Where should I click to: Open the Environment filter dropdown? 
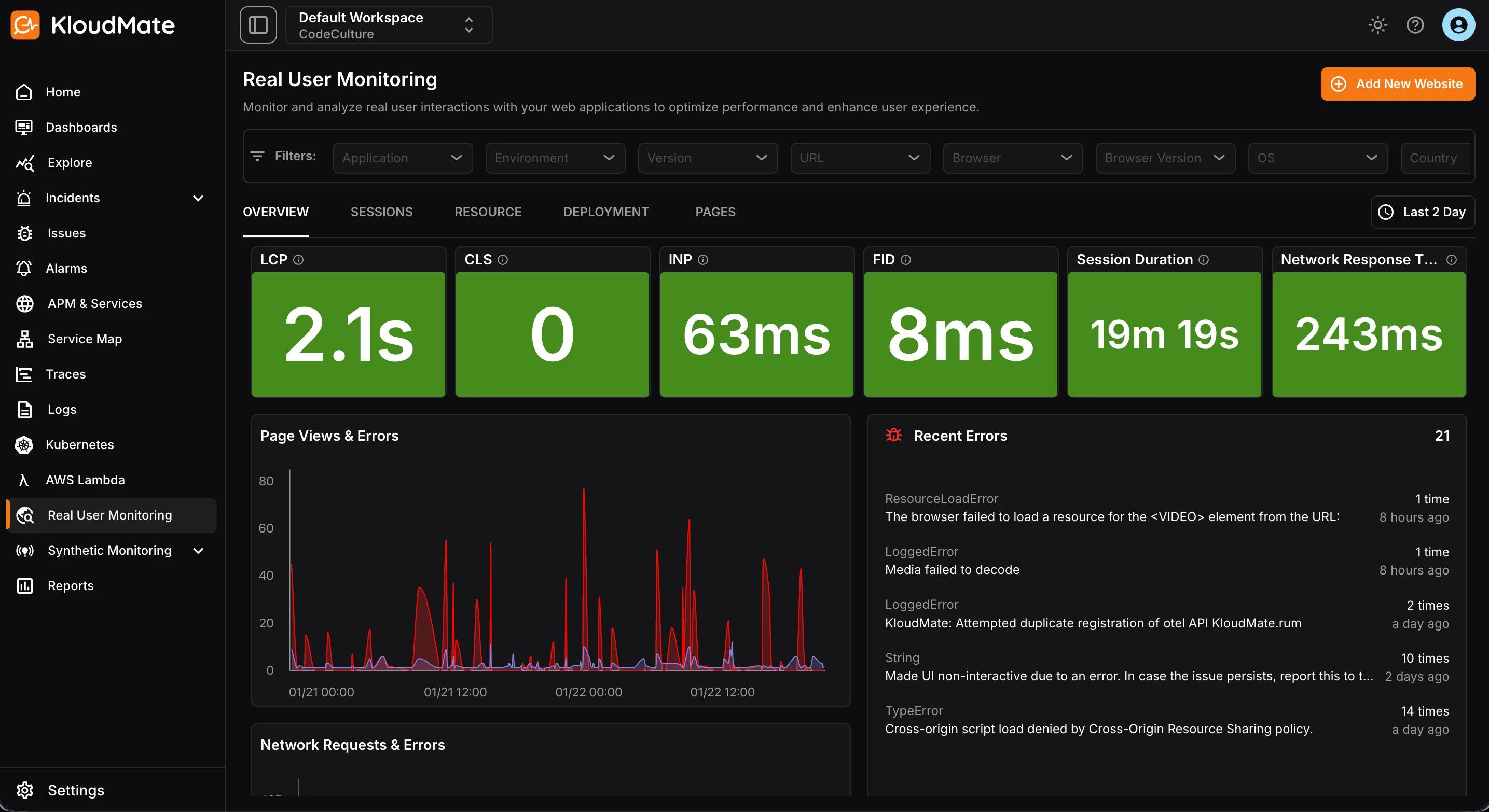click(x=556, y=158)
